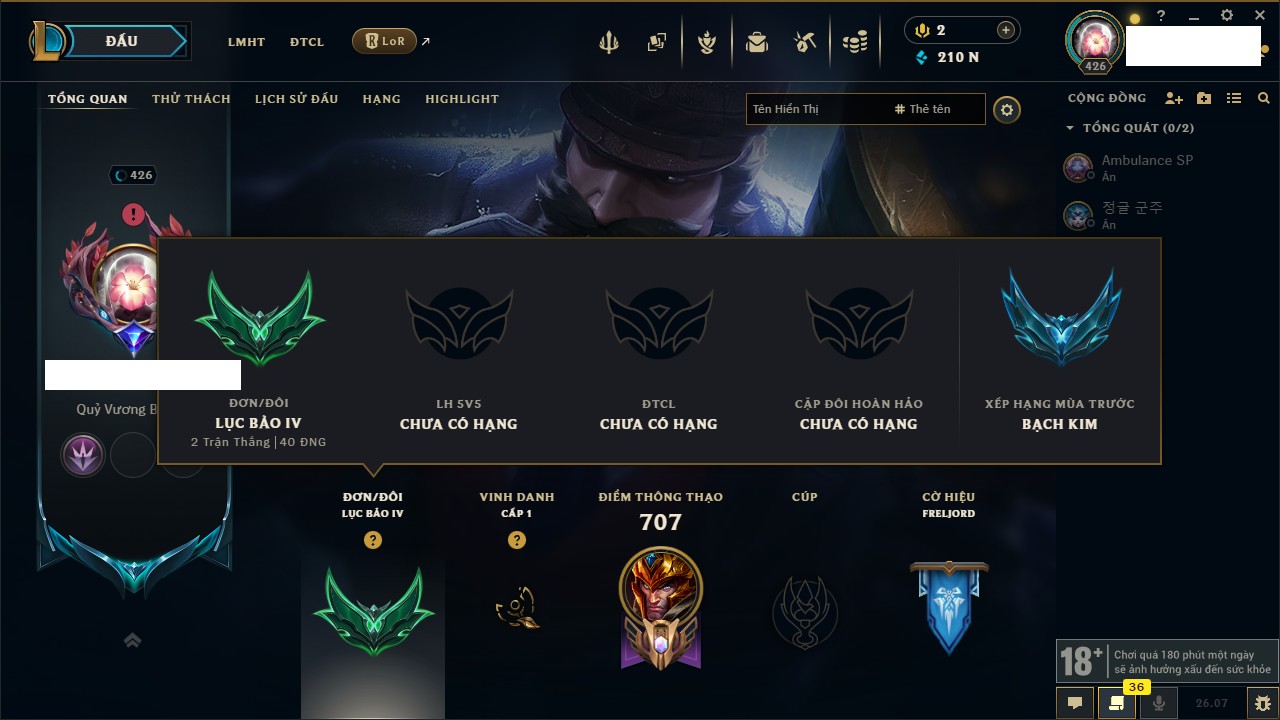
Task: Open the Clash trident icon
Action: tap(609, 42)
